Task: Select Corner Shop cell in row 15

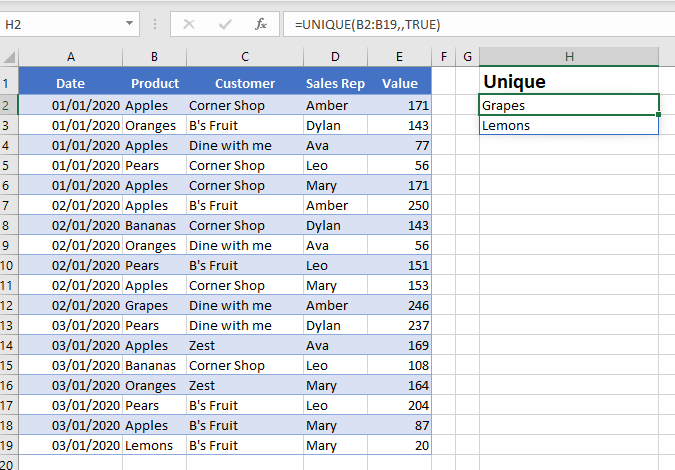Action: click(245, 365)
